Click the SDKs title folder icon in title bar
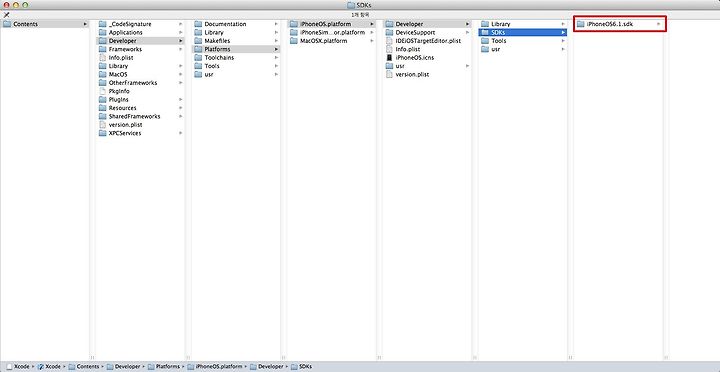The height and width of the screenshot is (372, 720). pos(351,5)
